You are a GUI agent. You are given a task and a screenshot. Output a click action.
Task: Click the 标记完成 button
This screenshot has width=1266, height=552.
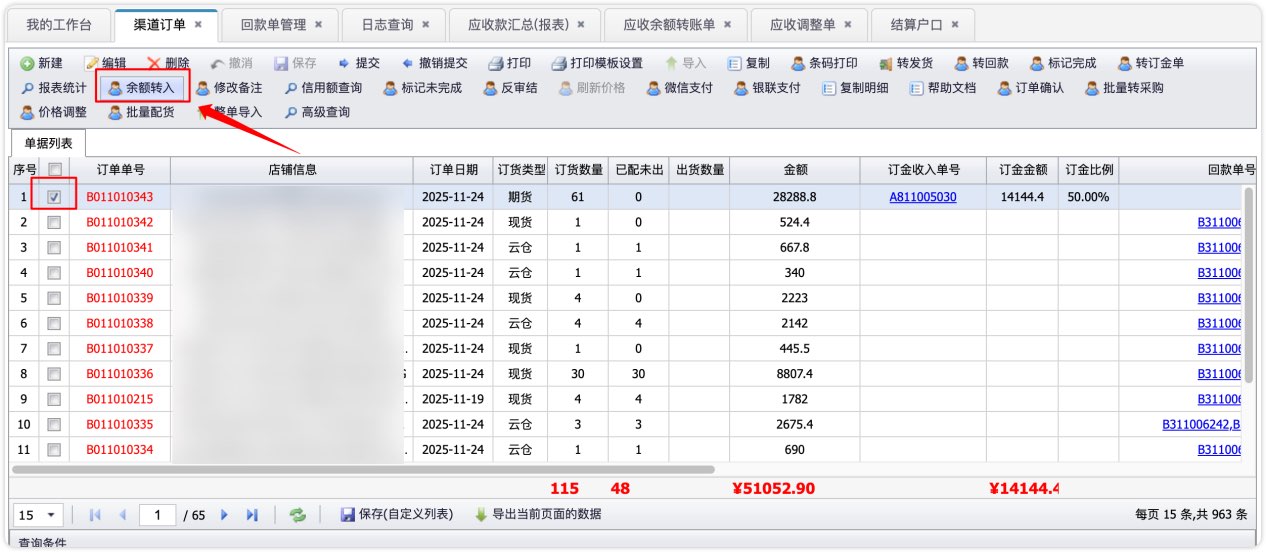pyautogui.click(x=1064, y=63)
